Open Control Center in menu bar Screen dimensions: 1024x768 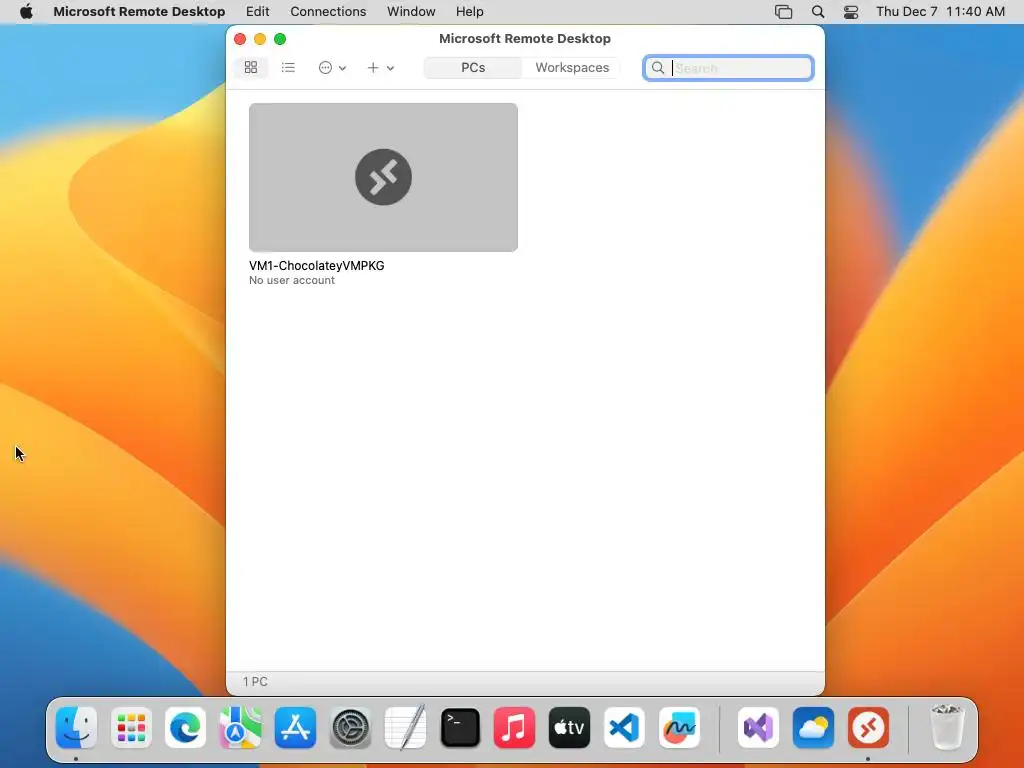(851, 12)
